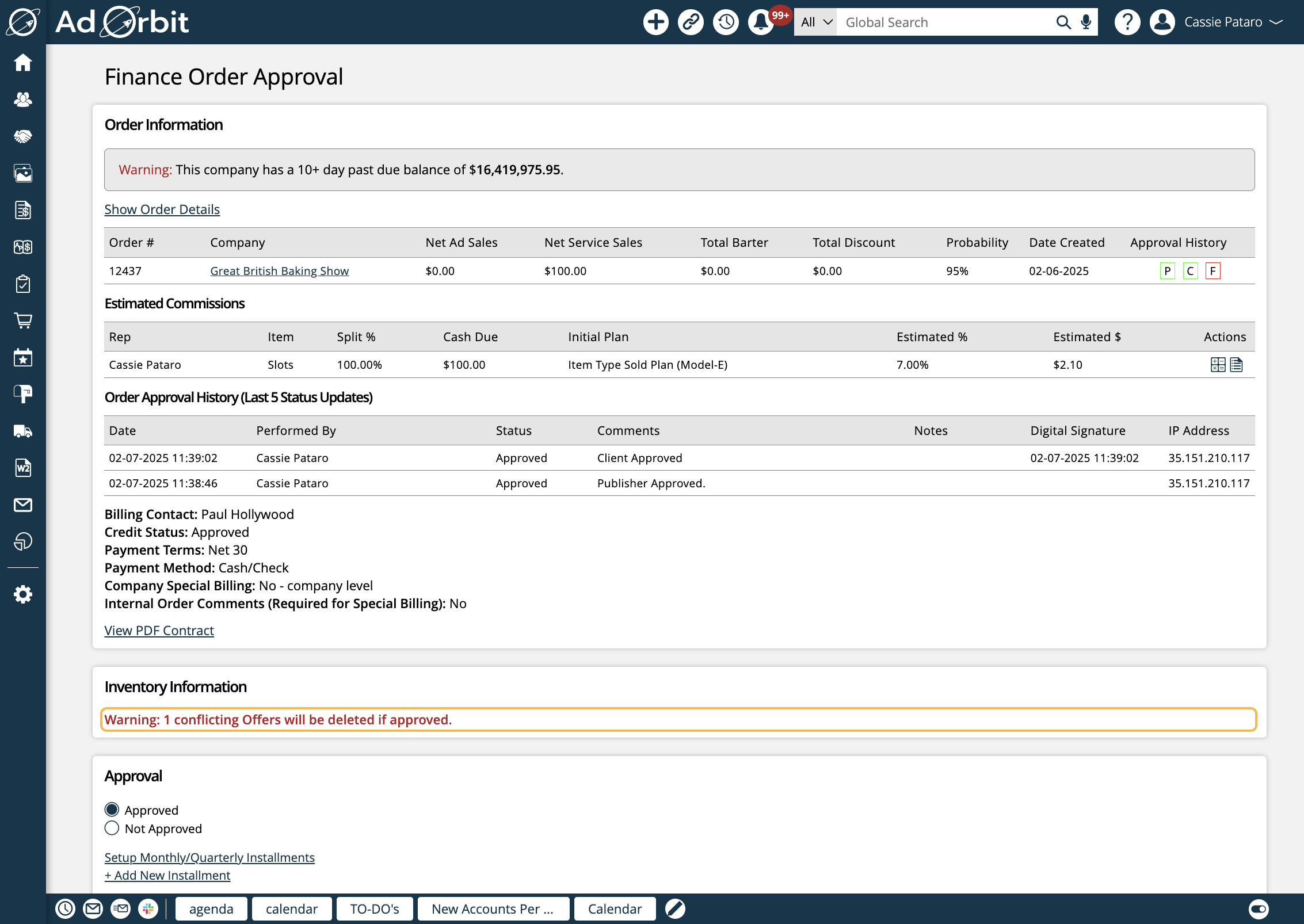This screenshot has width=1304, height=924.
Task: Open the settings gear in sidebar
Action: pos(23,594)
